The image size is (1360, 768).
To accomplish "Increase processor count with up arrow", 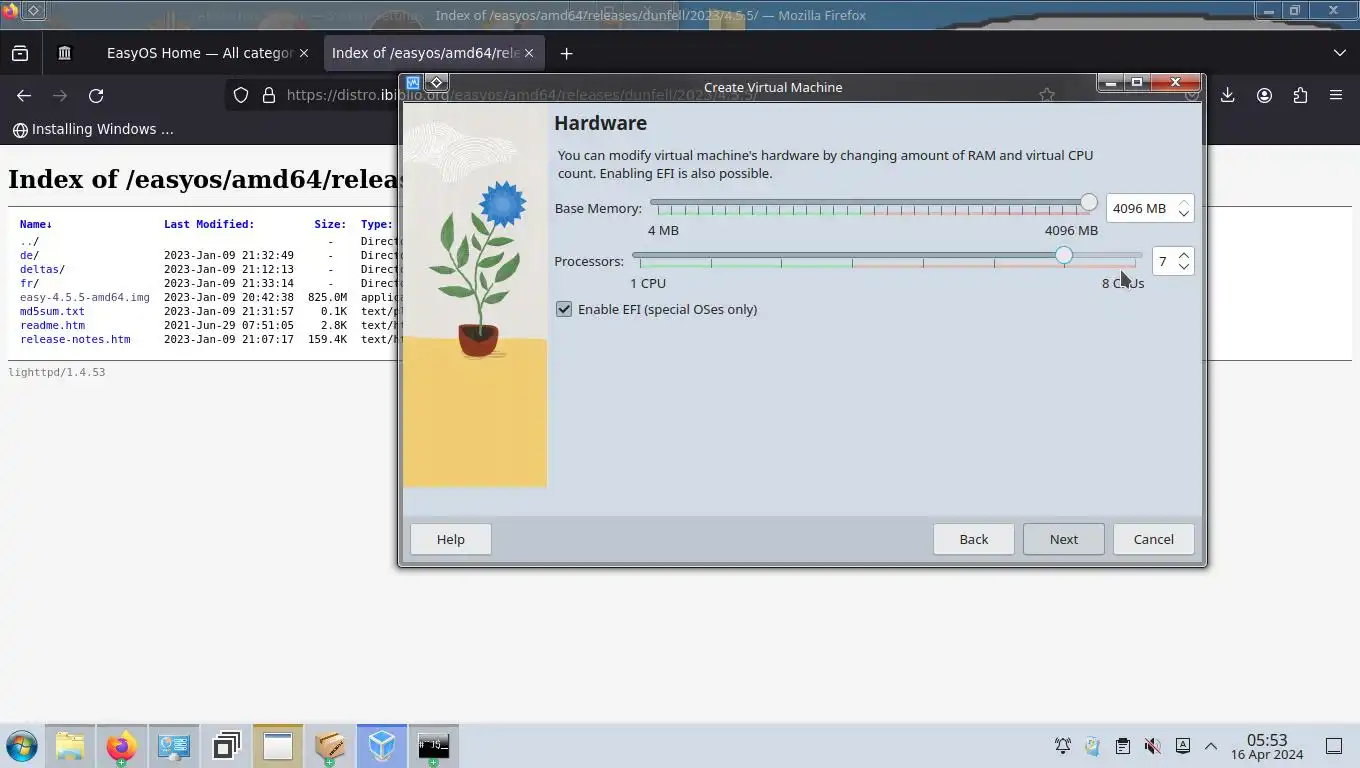I will pyautogui.click(x=1184, y=255).
